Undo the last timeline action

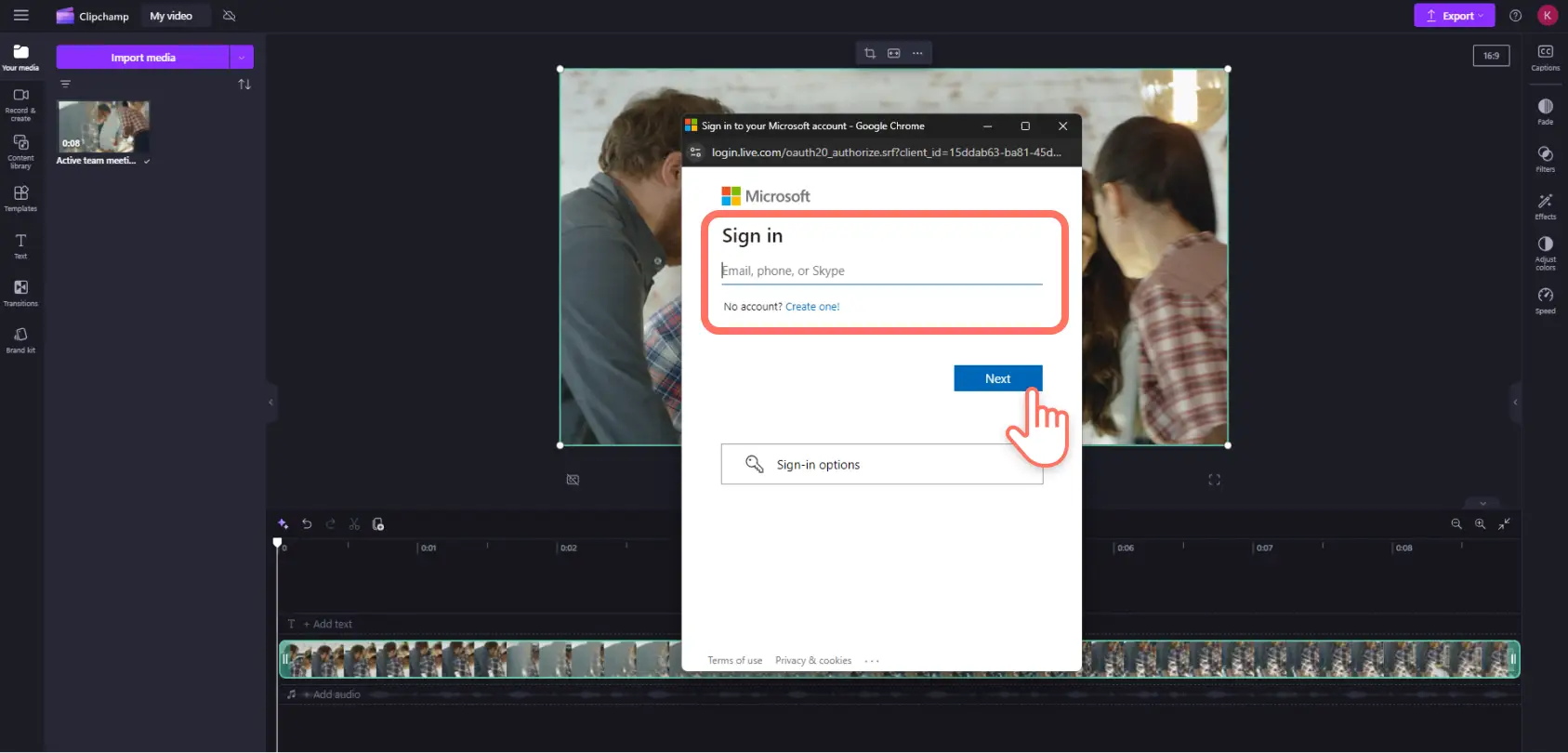[x=307, y=524]
